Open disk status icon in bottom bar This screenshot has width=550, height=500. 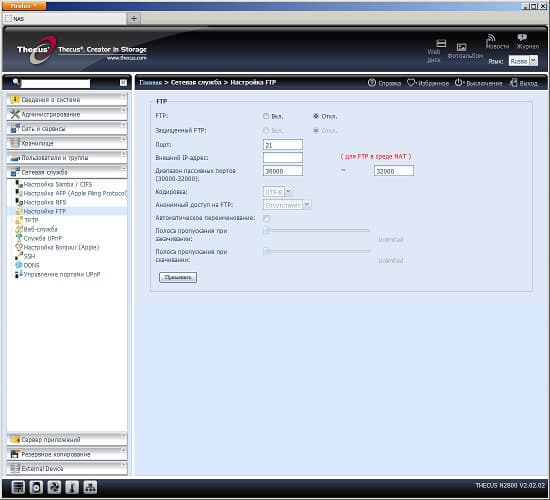(x=36, y=487)
